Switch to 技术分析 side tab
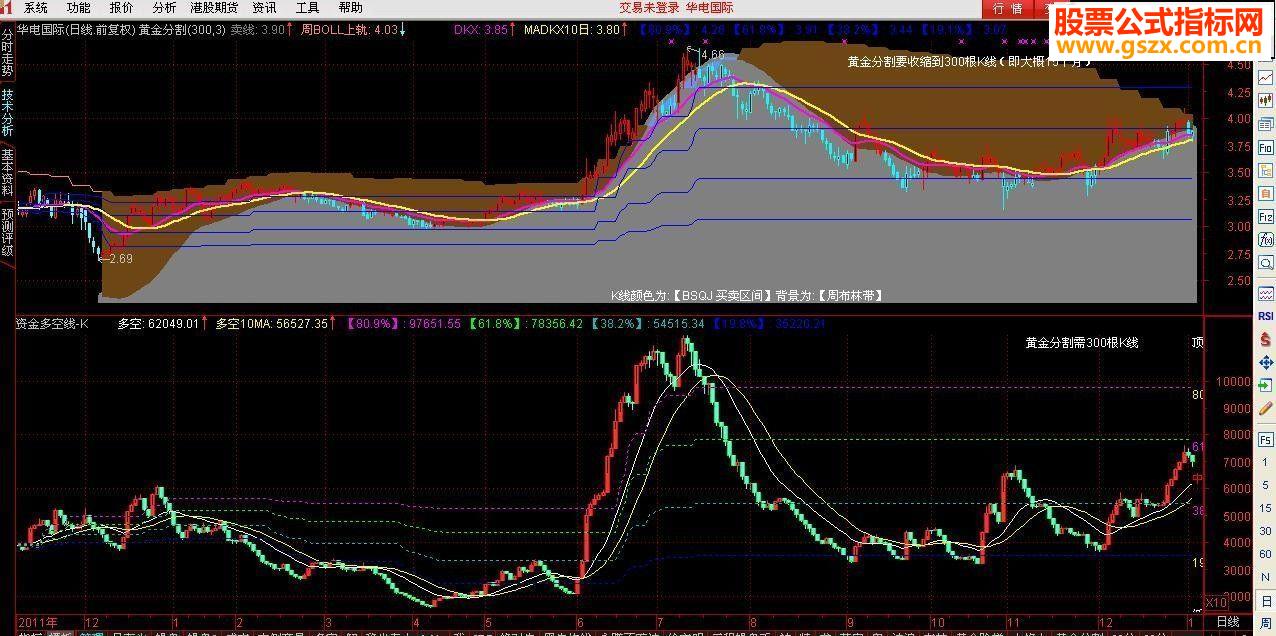 coord(7,113)
